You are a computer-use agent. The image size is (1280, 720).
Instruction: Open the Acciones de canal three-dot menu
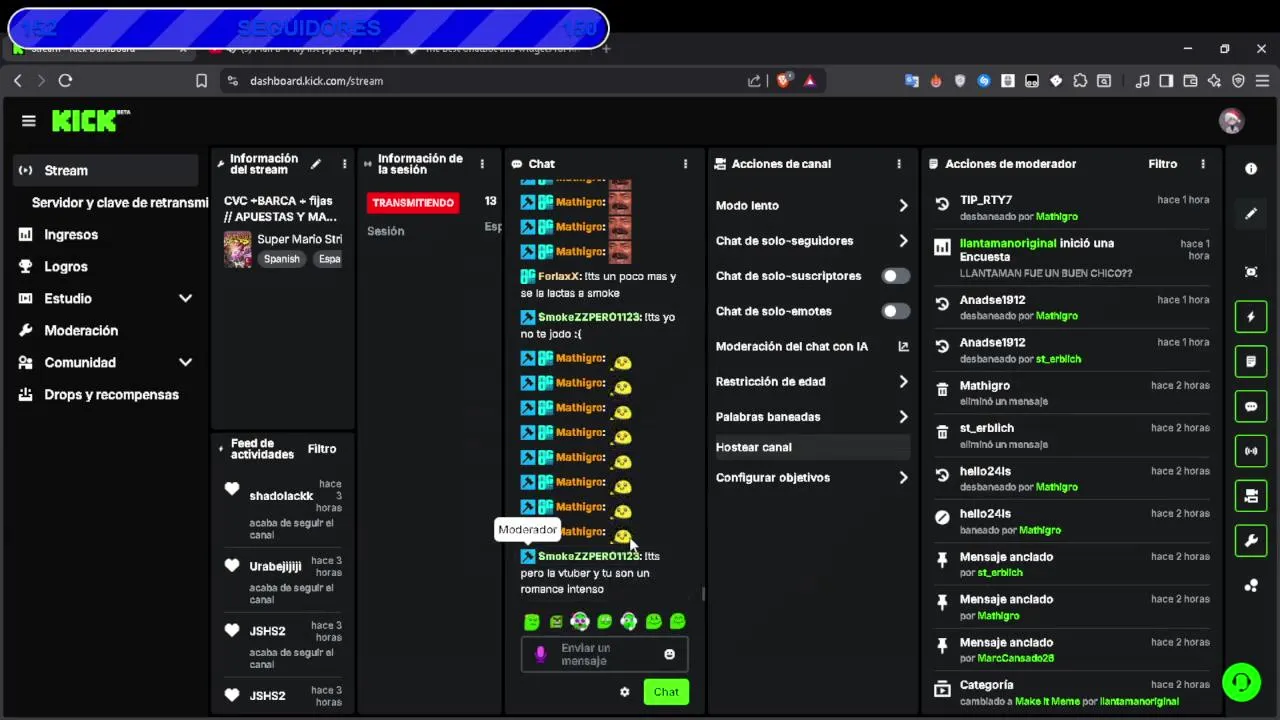899,164
